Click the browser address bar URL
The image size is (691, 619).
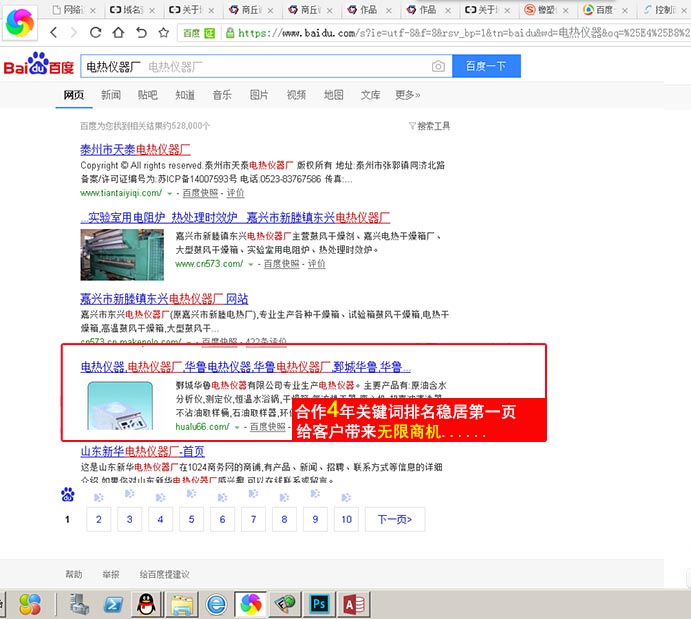point(464,33)
